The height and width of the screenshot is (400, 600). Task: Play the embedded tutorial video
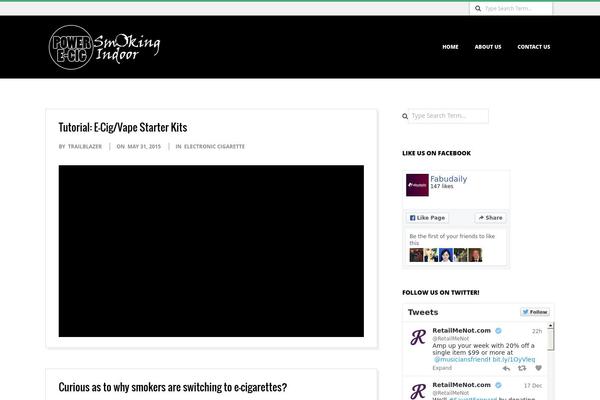[211, 251]
